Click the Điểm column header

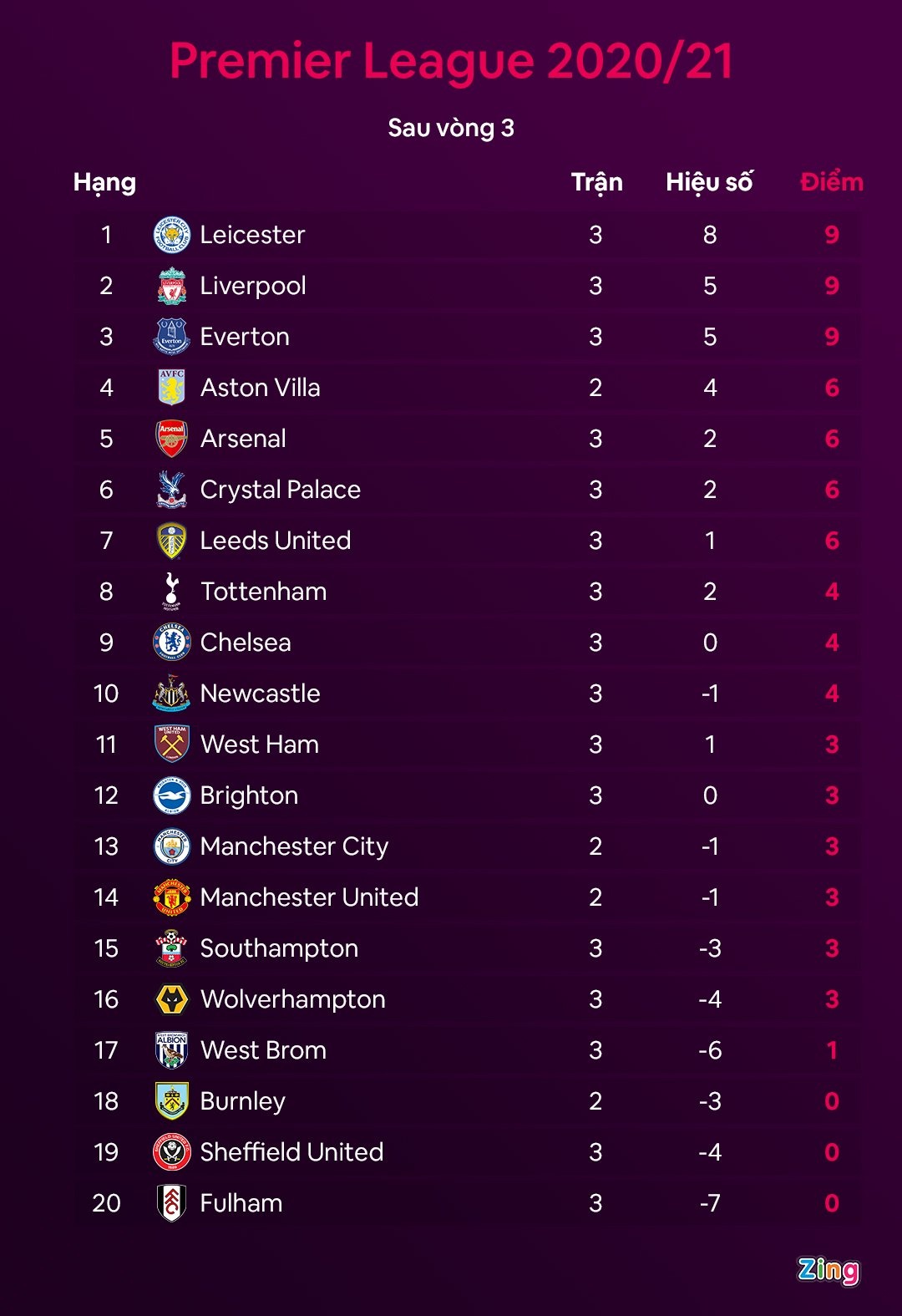[x=831, y=182]
